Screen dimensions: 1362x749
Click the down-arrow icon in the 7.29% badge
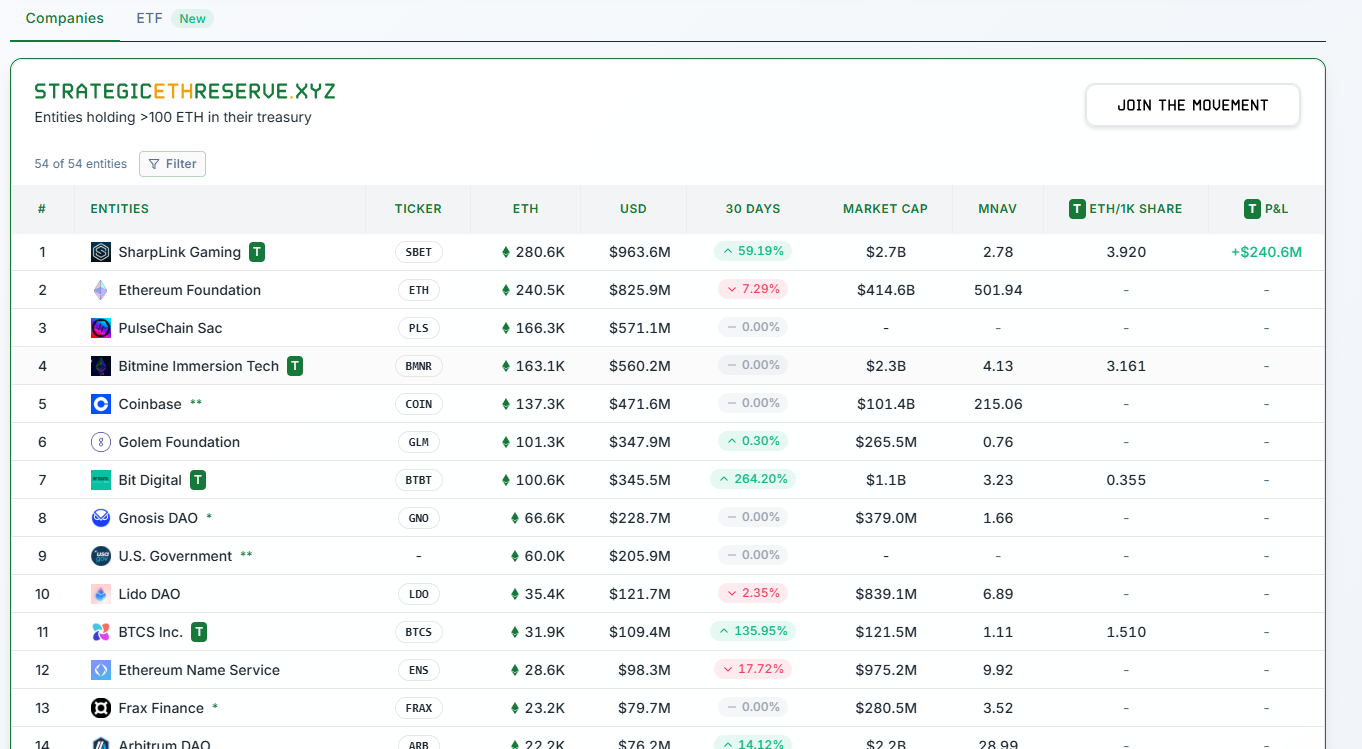pos(732,289)
